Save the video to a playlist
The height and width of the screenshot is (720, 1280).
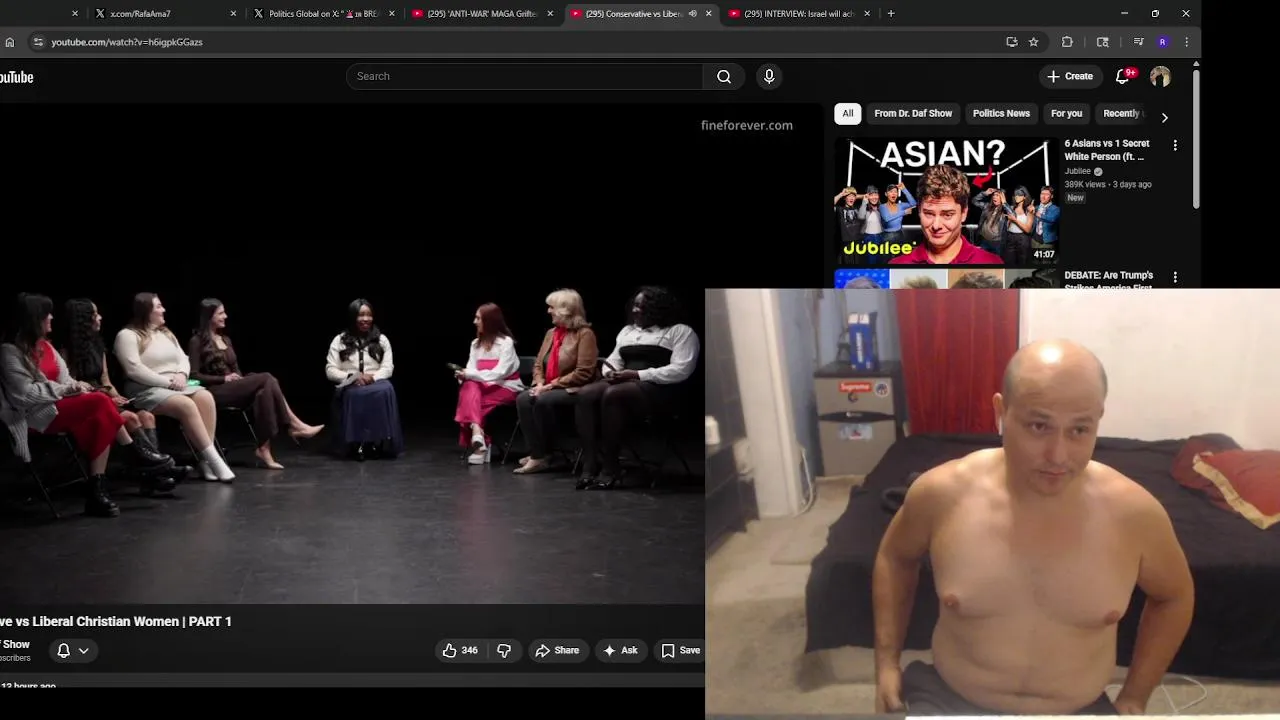(x=680, y=650)
